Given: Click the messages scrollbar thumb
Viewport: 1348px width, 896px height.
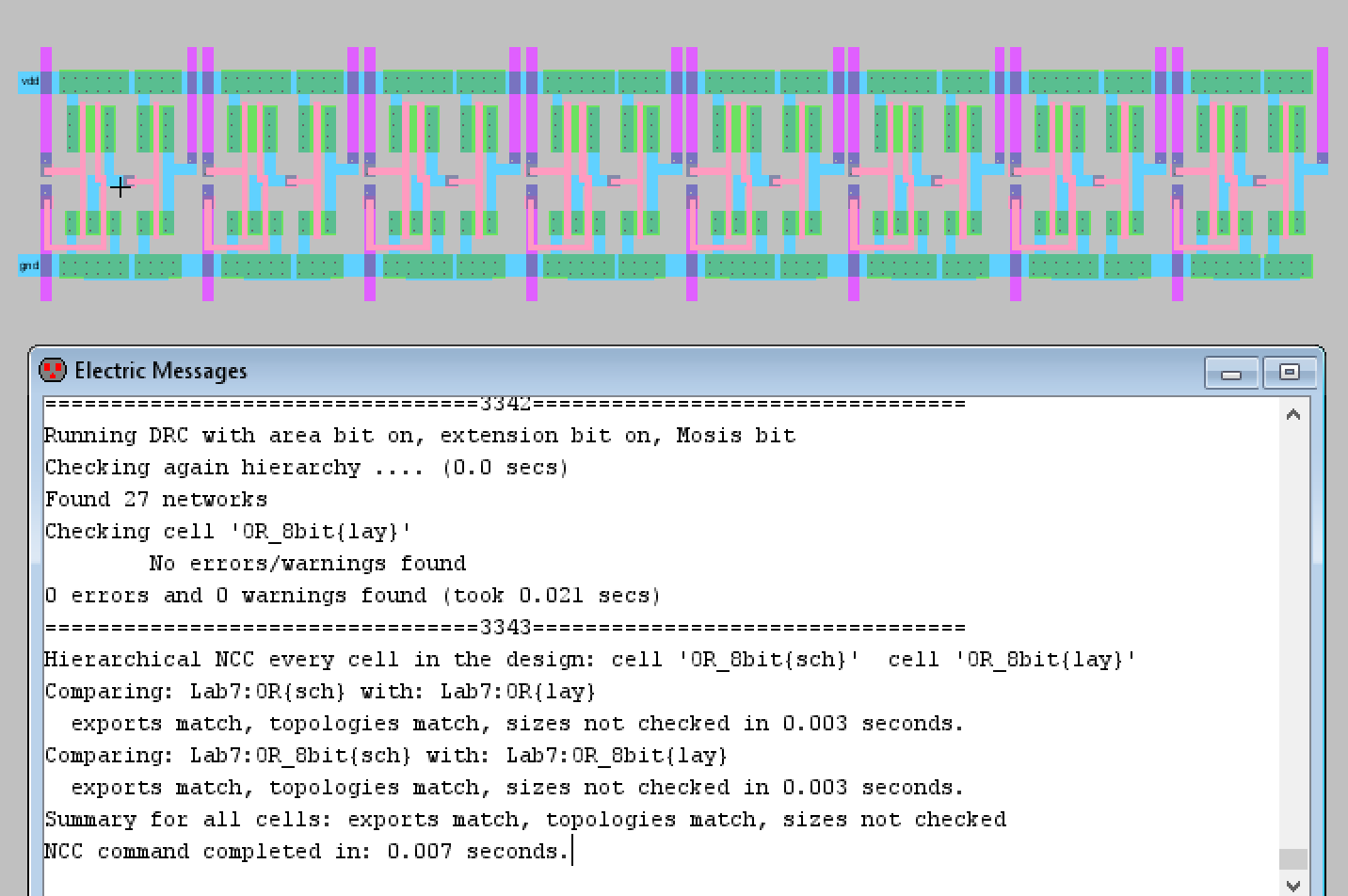Looking at the screenshot, I should [1293, 858].
